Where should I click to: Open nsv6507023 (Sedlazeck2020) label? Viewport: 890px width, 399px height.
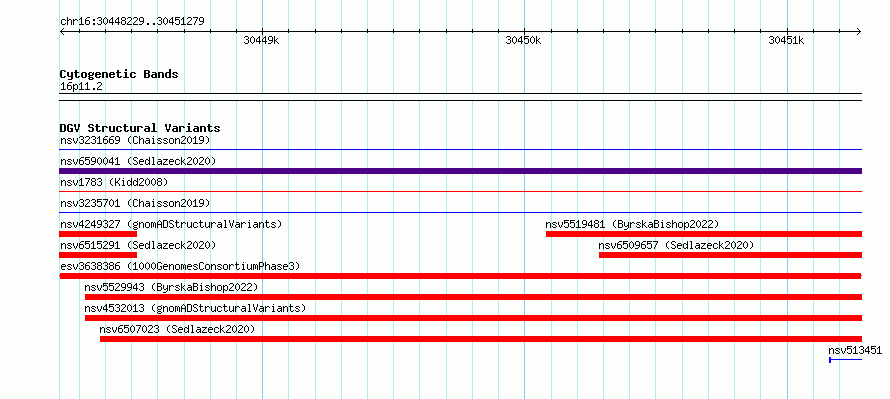pyautogui.click(x=177, y=329)
